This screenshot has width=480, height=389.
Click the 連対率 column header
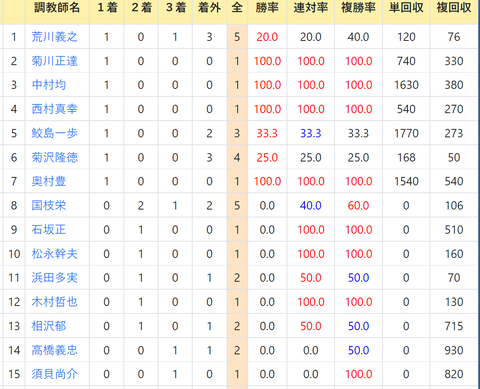pos(311,7)
